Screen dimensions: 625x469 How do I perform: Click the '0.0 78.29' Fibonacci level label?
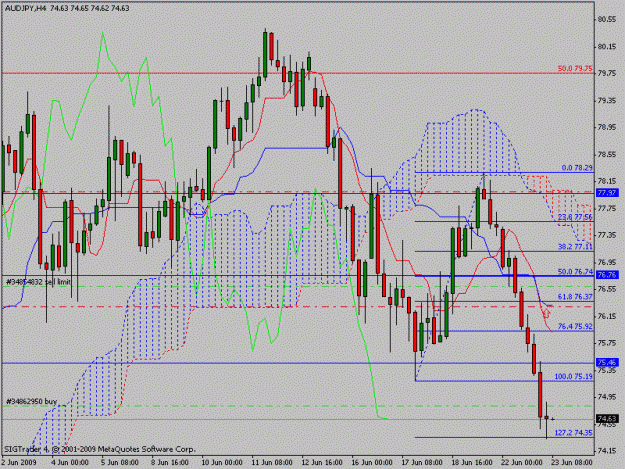click(577, 168)
